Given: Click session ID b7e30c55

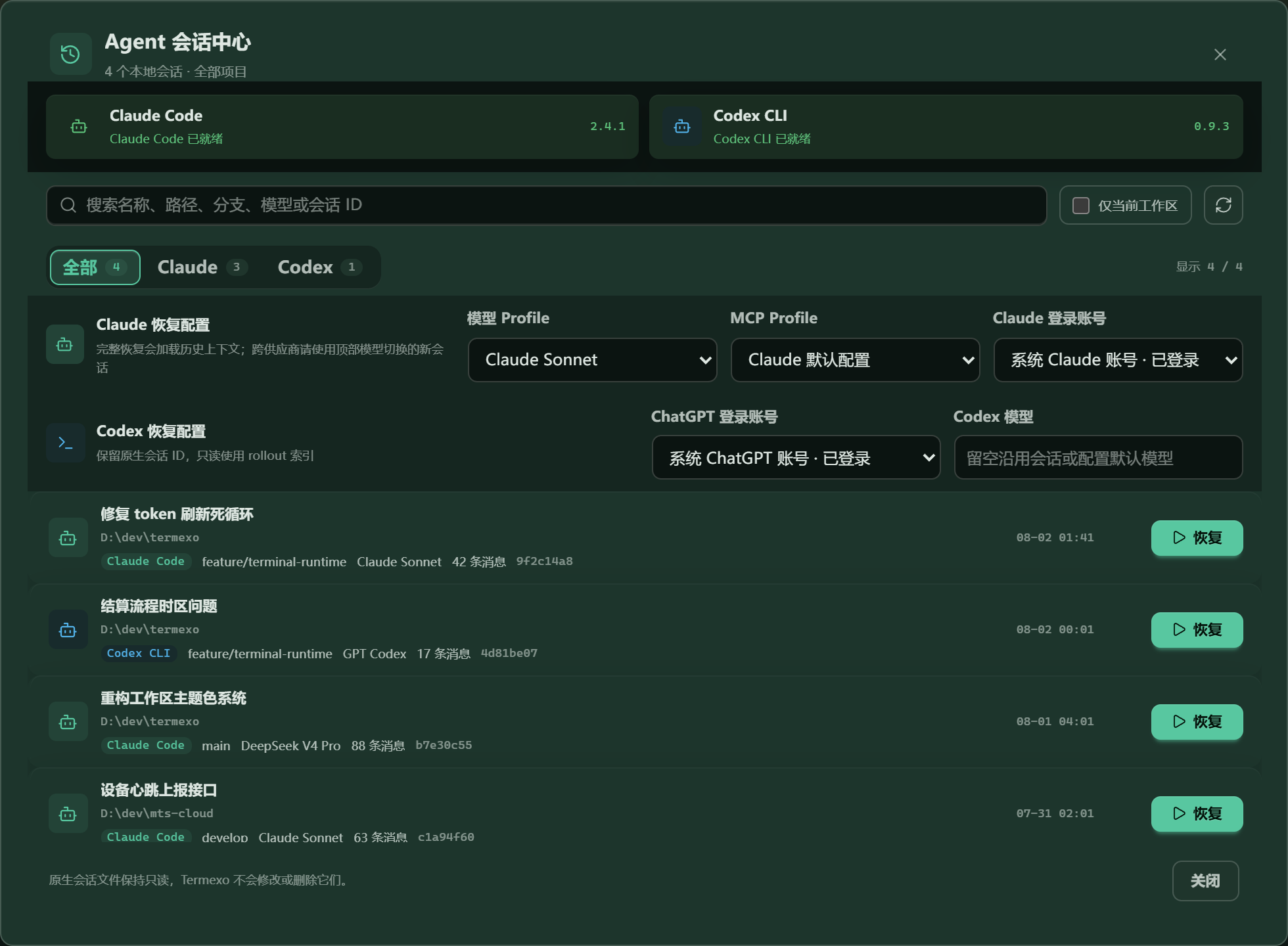Looking at the screenshot, I should coord(444,746).
